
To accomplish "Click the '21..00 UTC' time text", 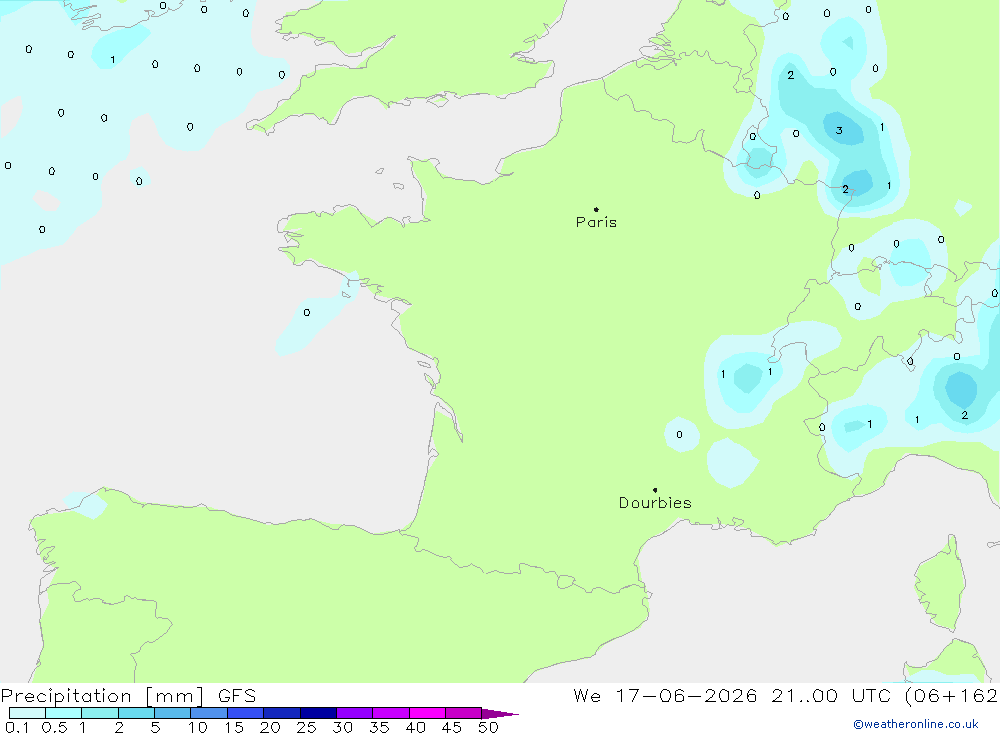I will [x=831, y=696].
